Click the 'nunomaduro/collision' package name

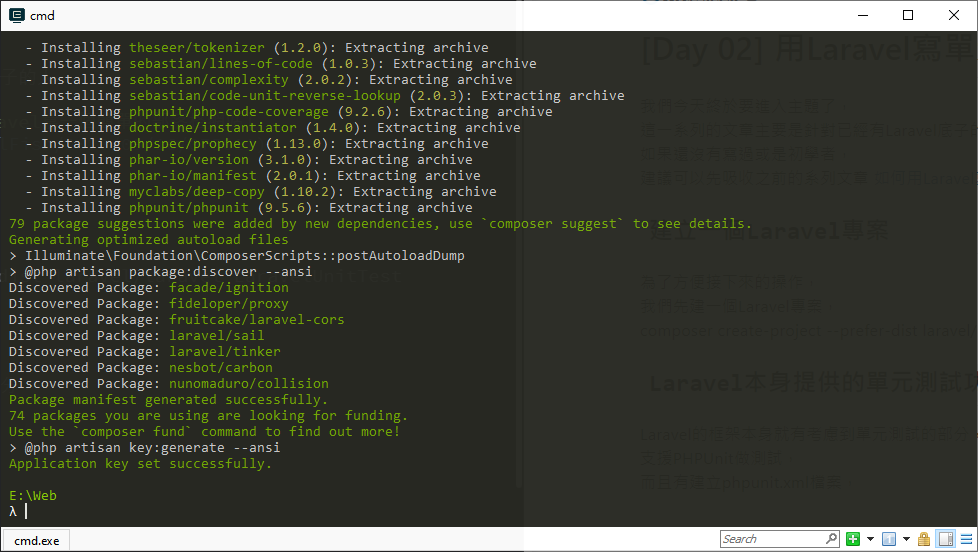click(x=249, y=383)
